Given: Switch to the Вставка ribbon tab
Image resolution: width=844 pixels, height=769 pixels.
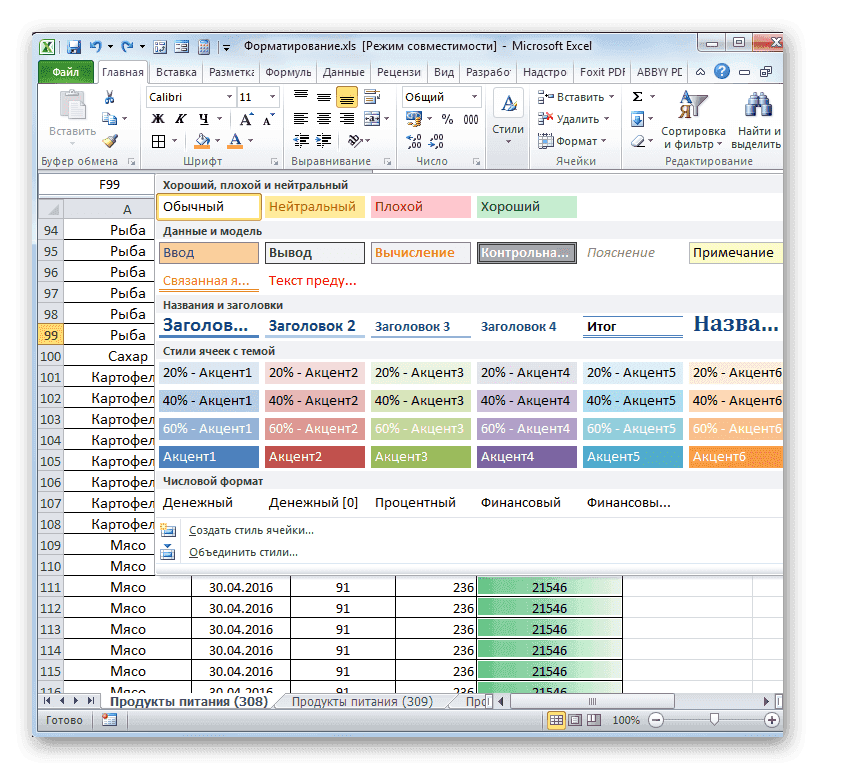Looking at the screenshot, I should point(176,72).
